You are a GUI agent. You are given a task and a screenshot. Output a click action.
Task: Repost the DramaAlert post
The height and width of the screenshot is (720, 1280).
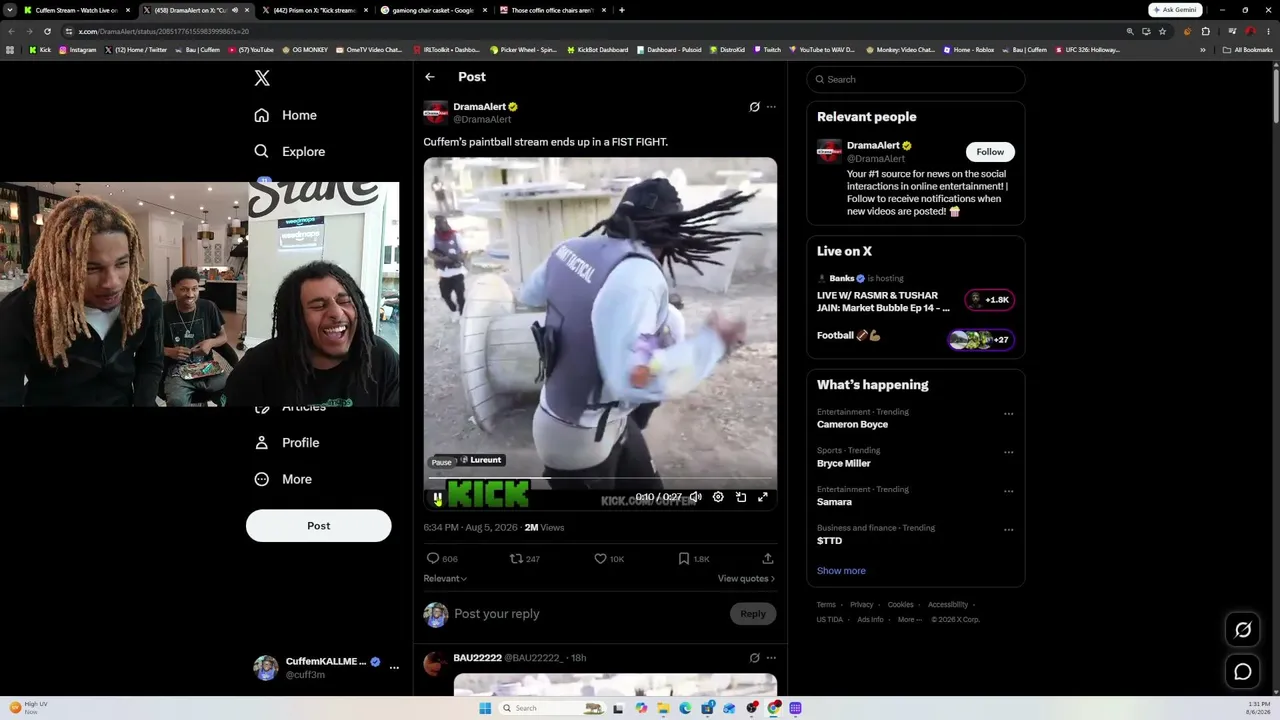[516, 559]
